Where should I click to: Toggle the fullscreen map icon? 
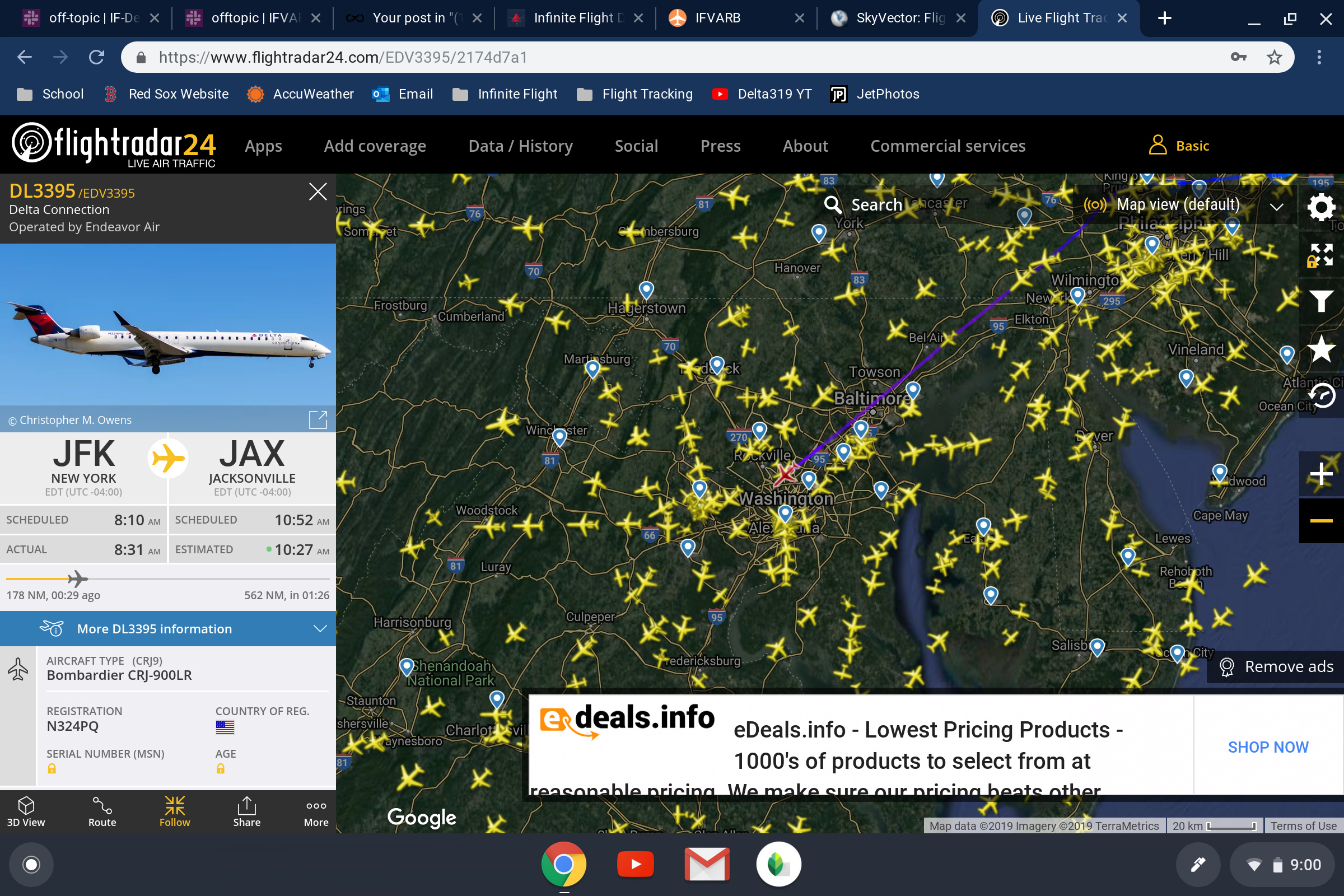pyautogui.click(x=1320, y=255)
